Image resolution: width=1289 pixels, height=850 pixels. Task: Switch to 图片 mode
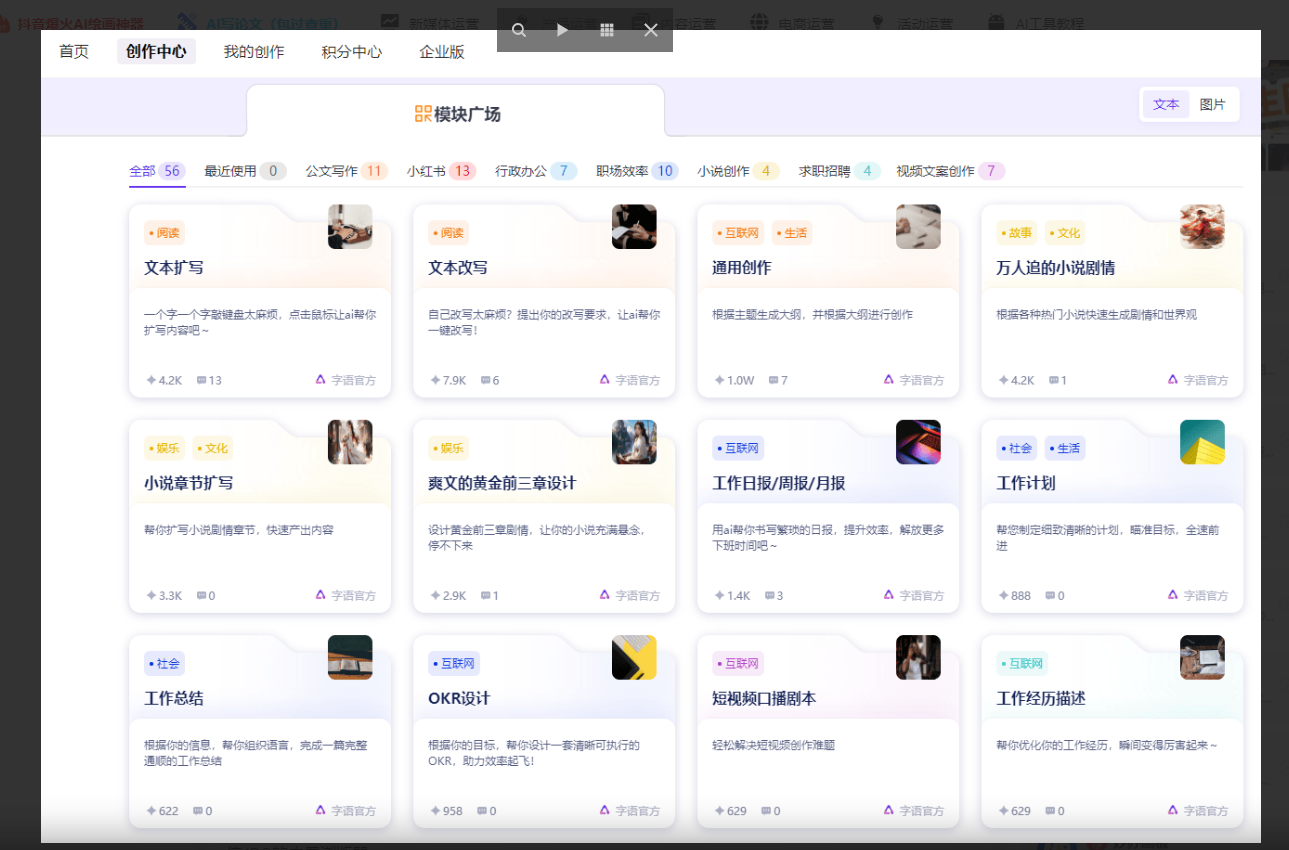tap(1213, 104)
